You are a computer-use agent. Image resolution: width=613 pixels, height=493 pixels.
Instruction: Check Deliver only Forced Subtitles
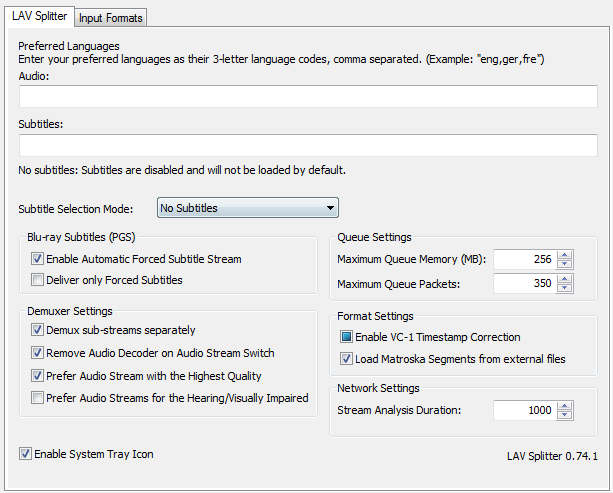point(38,280)
